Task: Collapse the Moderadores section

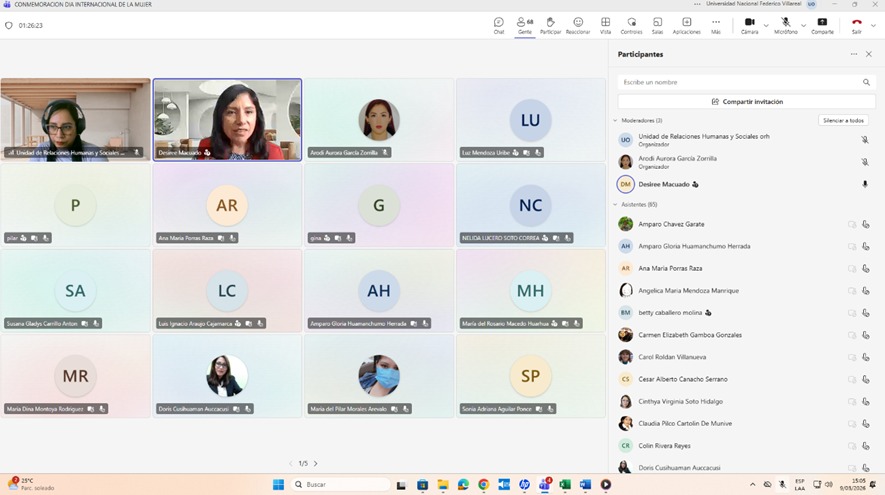Action: pyautogui.click(x=615, y=120)
